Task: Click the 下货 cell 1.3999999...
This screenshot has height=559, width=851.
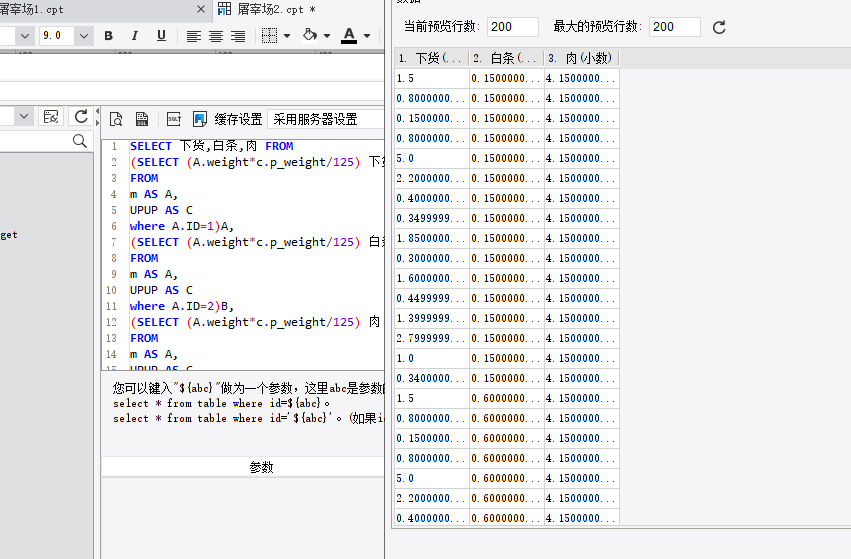Action: 432,318
